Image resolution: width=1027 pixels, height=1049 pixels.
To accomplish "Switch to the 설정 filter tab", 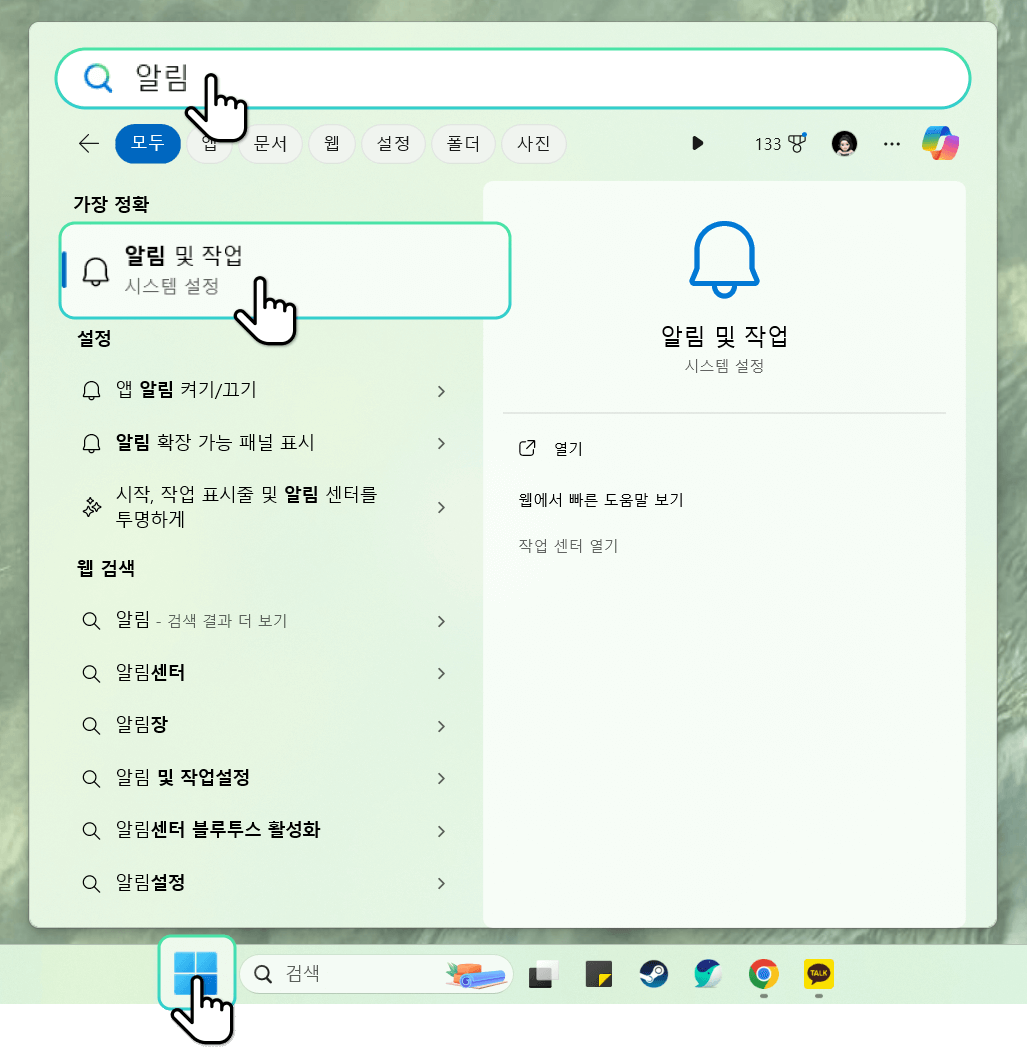I will coord(393,143).
